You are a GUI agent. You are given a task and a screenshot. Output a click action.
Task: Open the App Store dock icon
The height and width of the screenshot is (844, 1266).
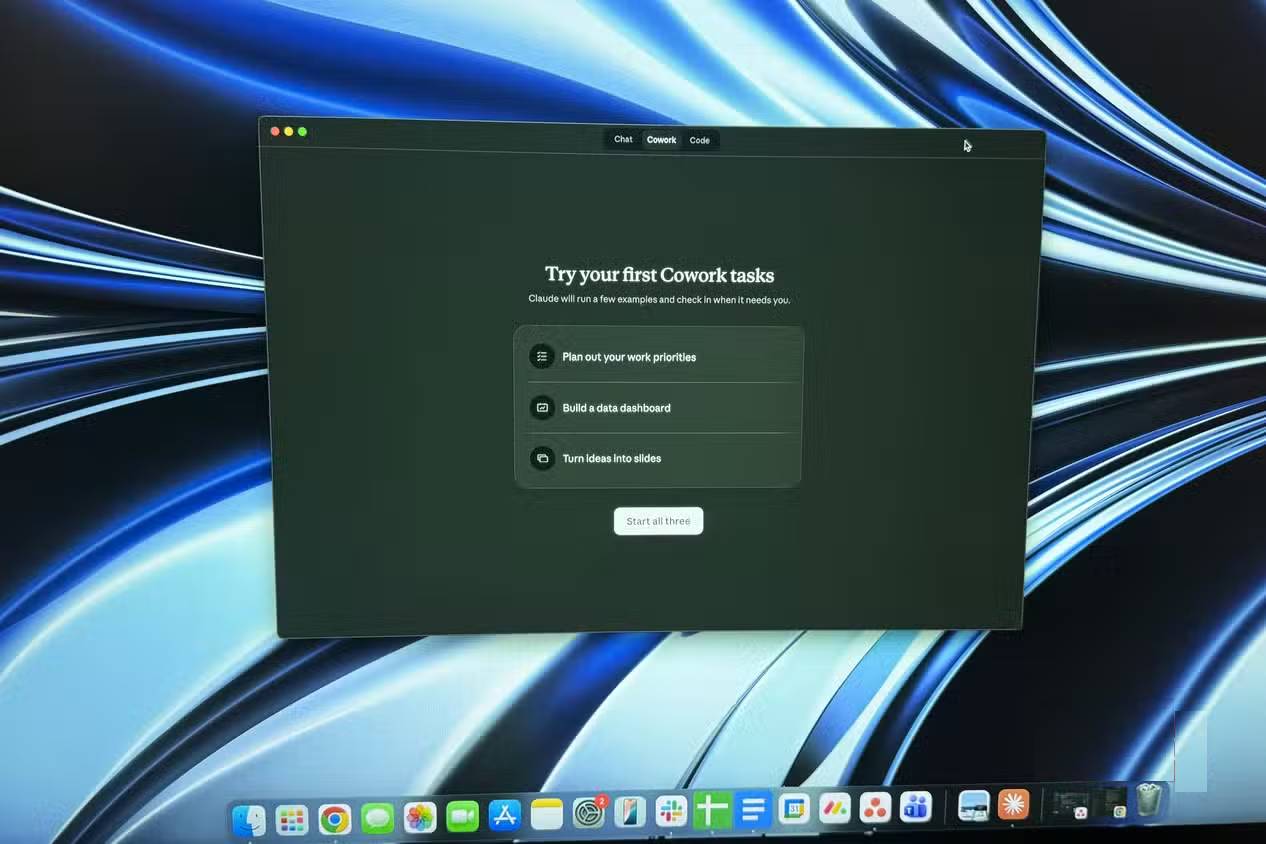pyautogui.click(x=504, y=815)
